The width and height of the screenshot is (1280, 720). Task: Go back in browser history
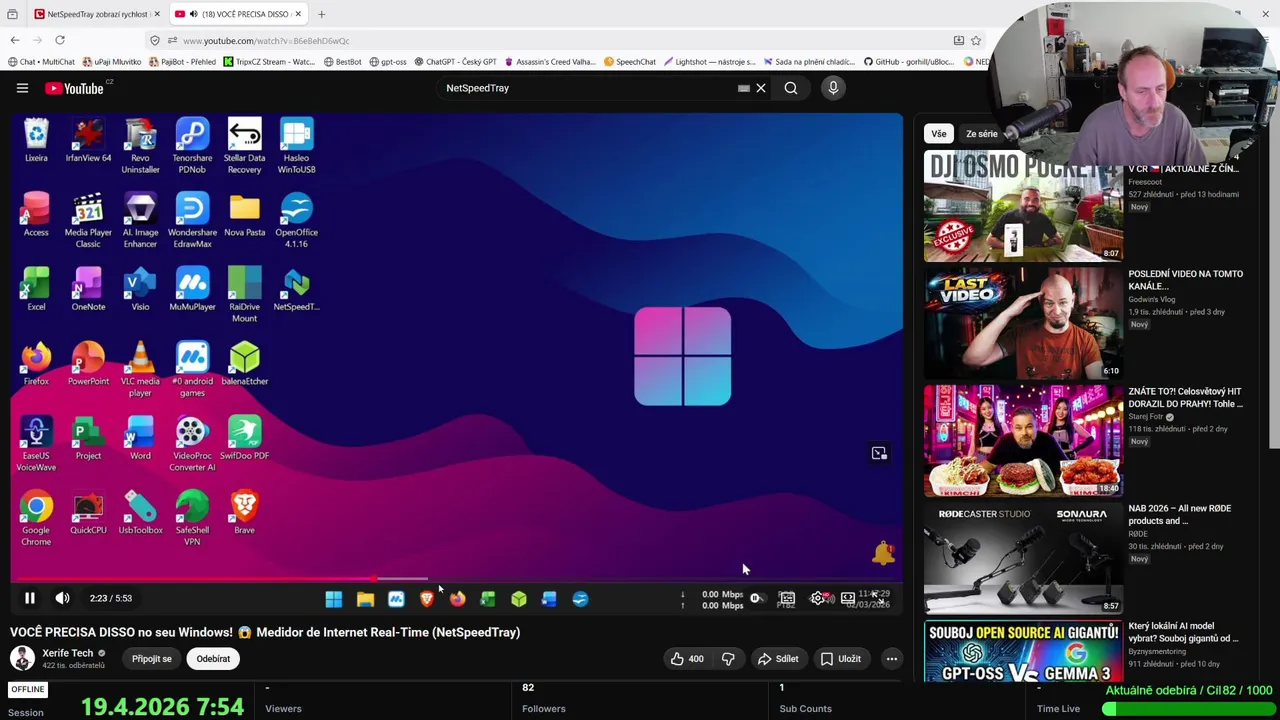pyautogui.click(x=15, y=40)
